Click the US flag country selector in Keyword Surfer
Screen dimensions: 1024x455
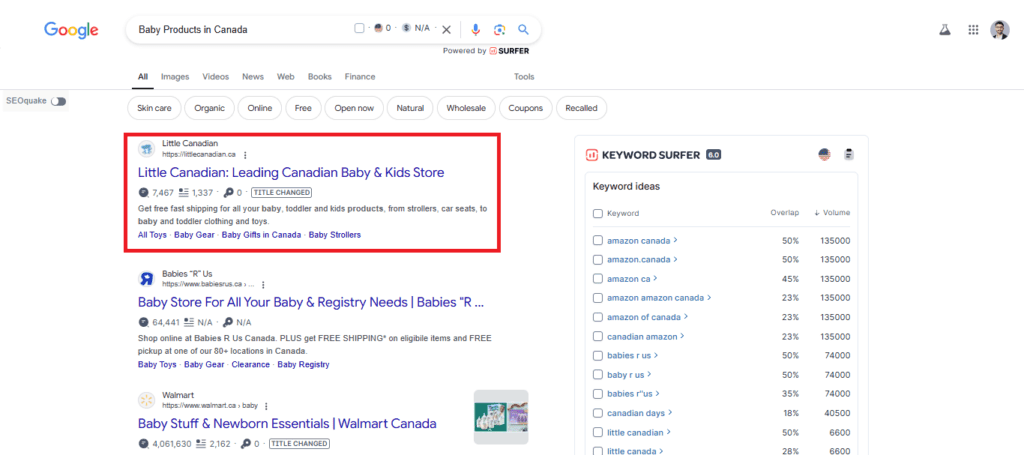[x=824, y=155]
